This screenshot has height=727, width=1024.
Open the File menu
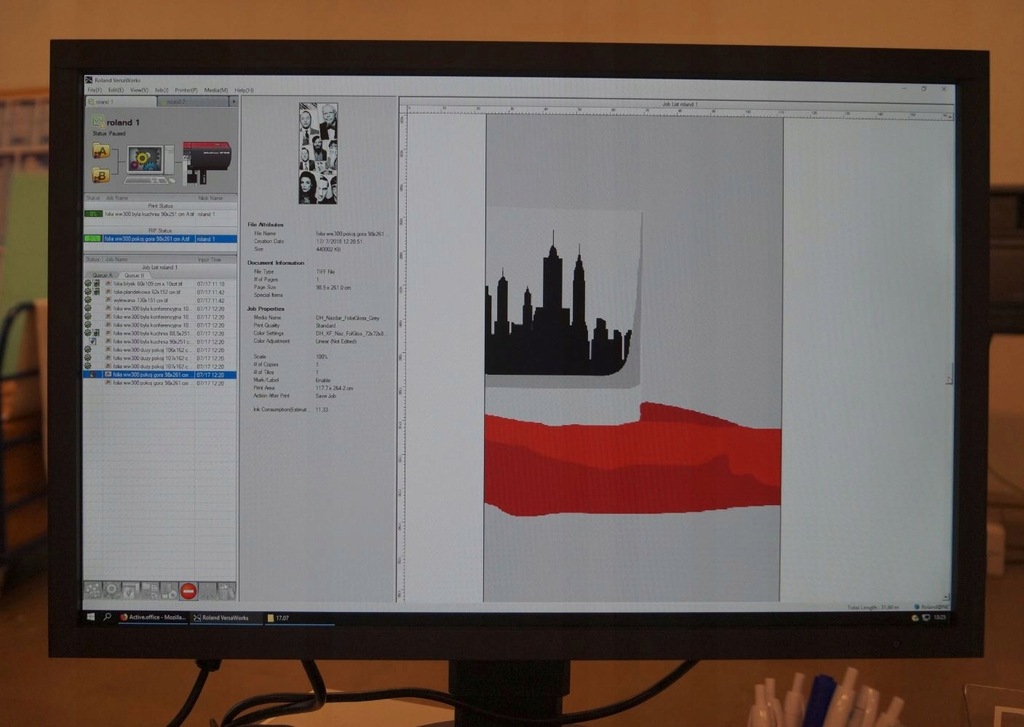pos(94,90)
